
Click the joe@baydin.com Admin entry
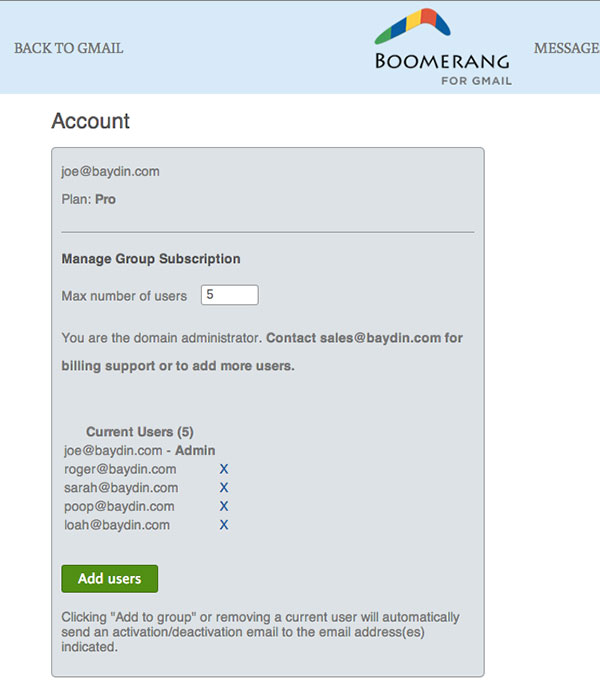[138, 451]
